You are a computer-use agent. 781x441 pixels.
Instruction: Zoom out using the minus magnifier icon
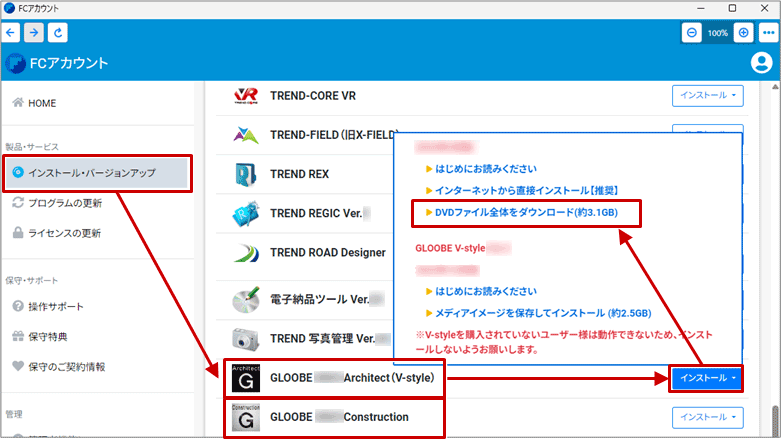click(691, 33)
